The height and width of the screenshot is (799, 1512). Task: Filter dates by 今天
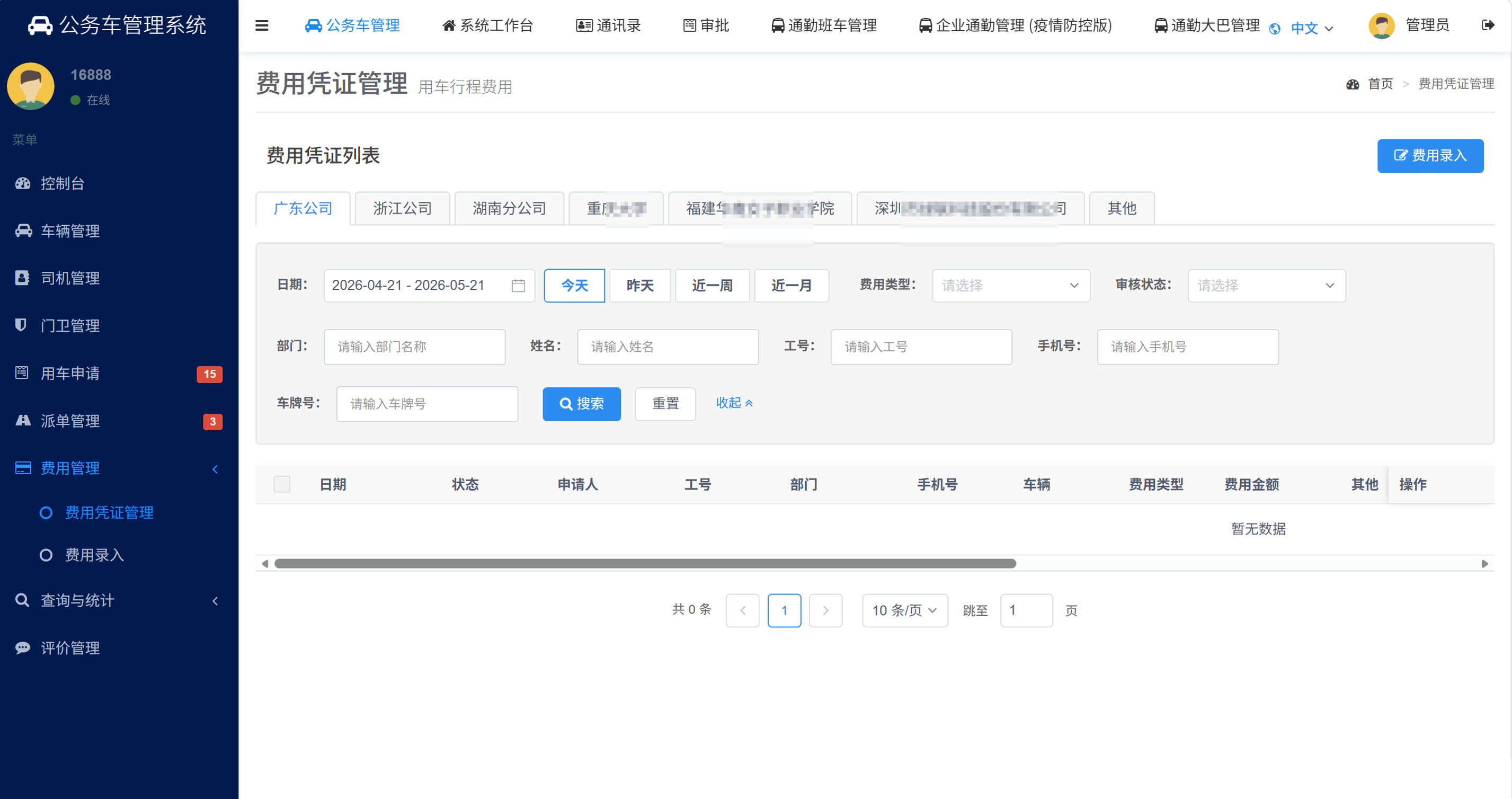click(574, 286)
